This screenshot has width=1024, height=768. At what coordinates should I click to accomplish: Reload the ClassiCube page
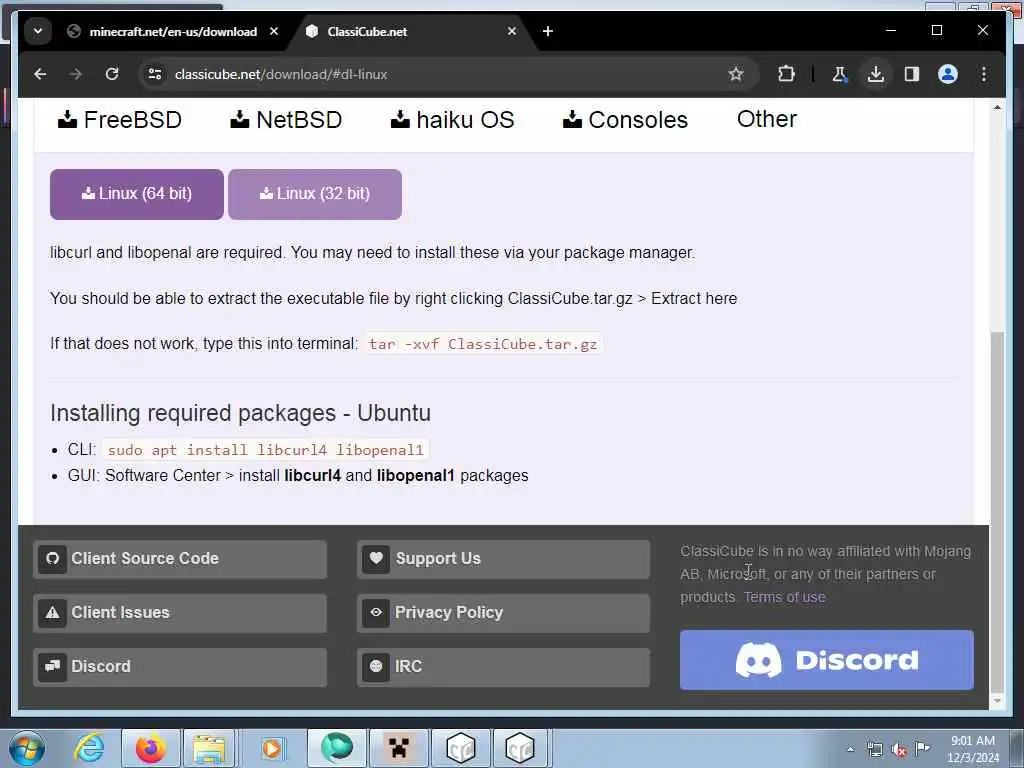(x=112, y=74)
